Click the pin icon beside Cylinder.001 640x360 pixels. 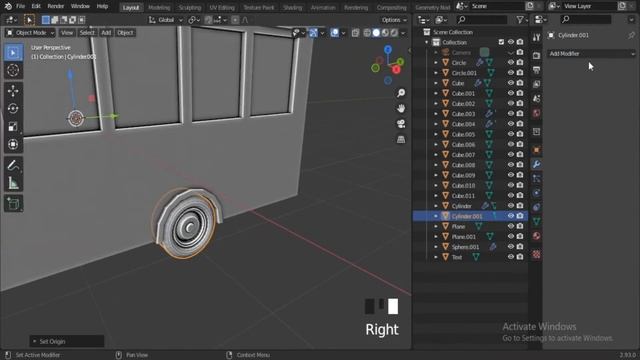click(x=631, y=36)
